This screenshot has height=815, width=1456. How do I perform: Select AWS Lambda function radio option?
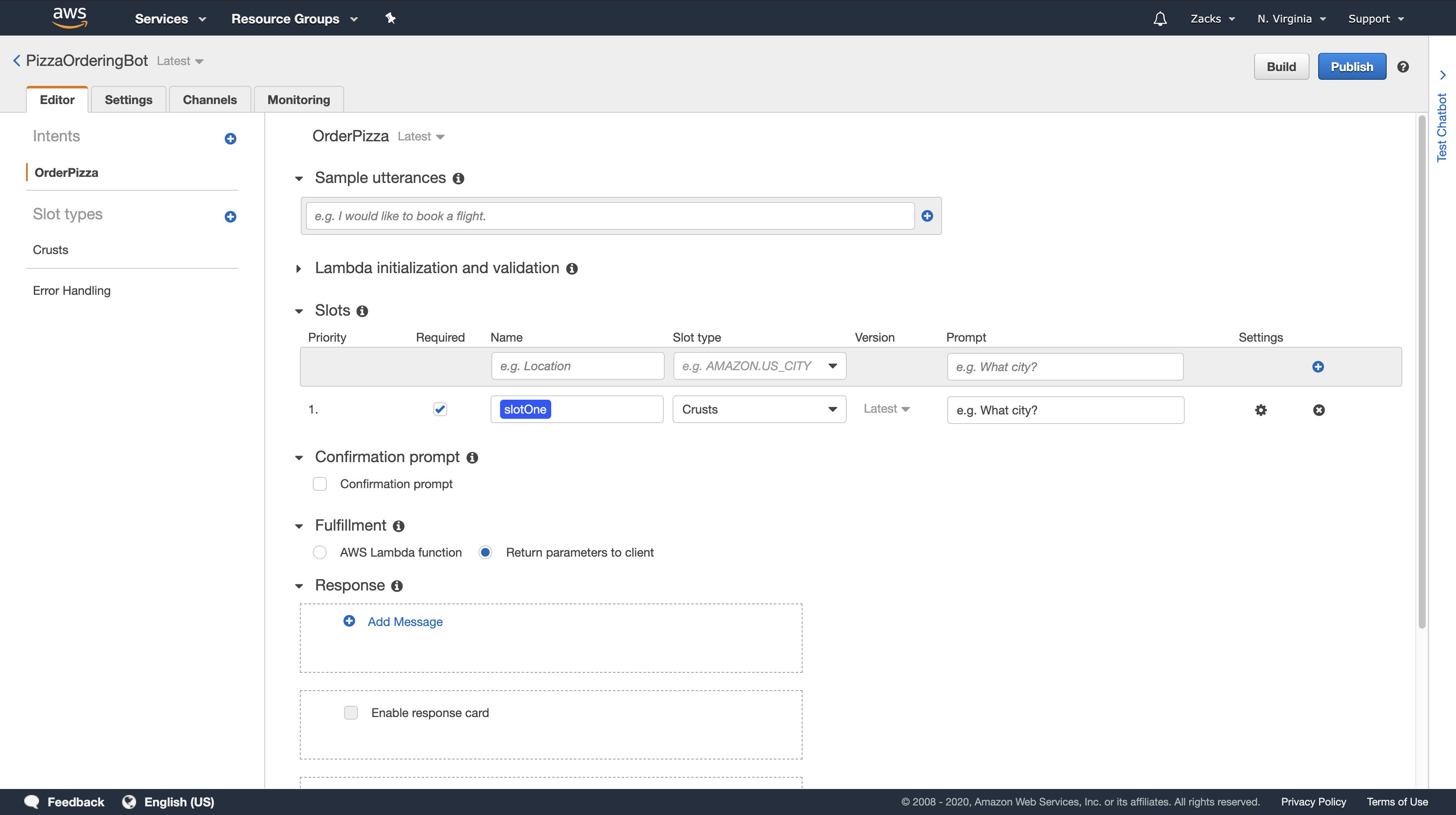[320, 553]
